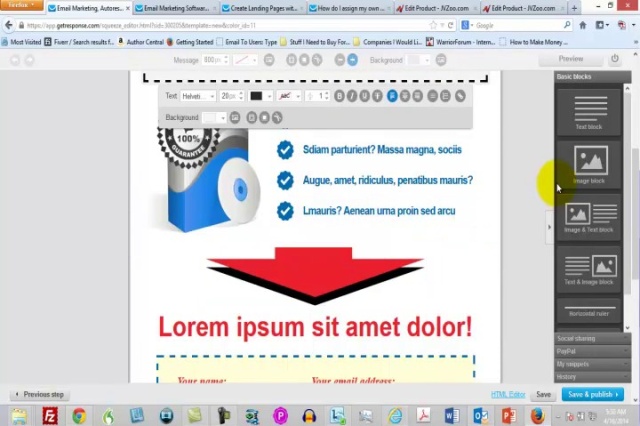This screenshot has height=426, width=640.
Task: Click the blocks list scroll down arrow
Action: point(627,327)
